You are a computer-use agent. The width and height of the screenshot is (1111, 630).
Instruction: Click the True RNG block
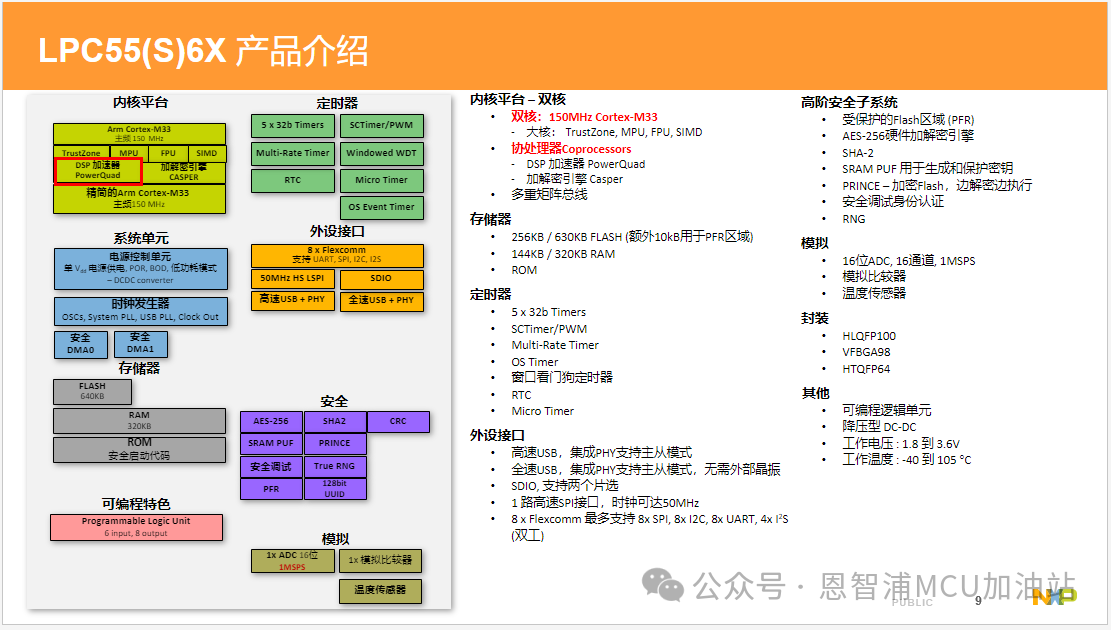(335, 466)
